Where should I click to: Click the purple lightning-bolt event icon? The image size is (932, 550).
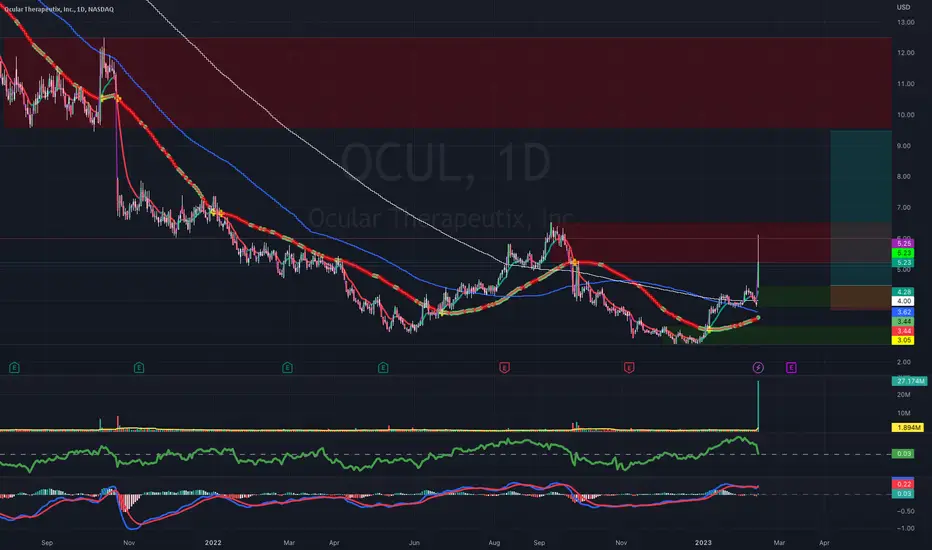tap(758, 367)
